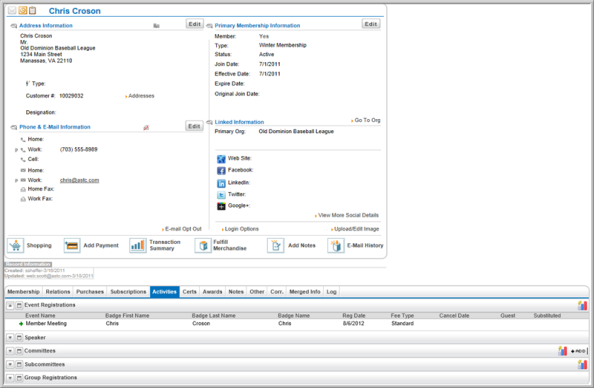The image size is (594, 388).
Task: Collapse the Event Registrations section arrow
Action: click(x=10, y=305)
